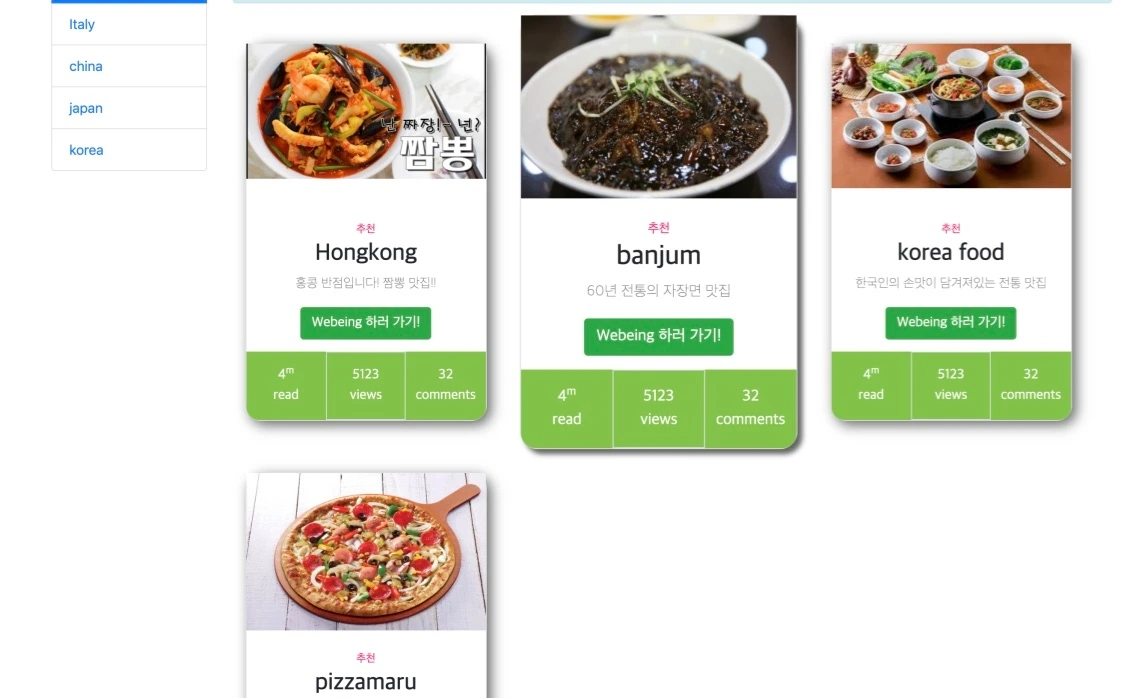
Task: Click Webeing button on Hongkong card
Action: pos(366,322)
